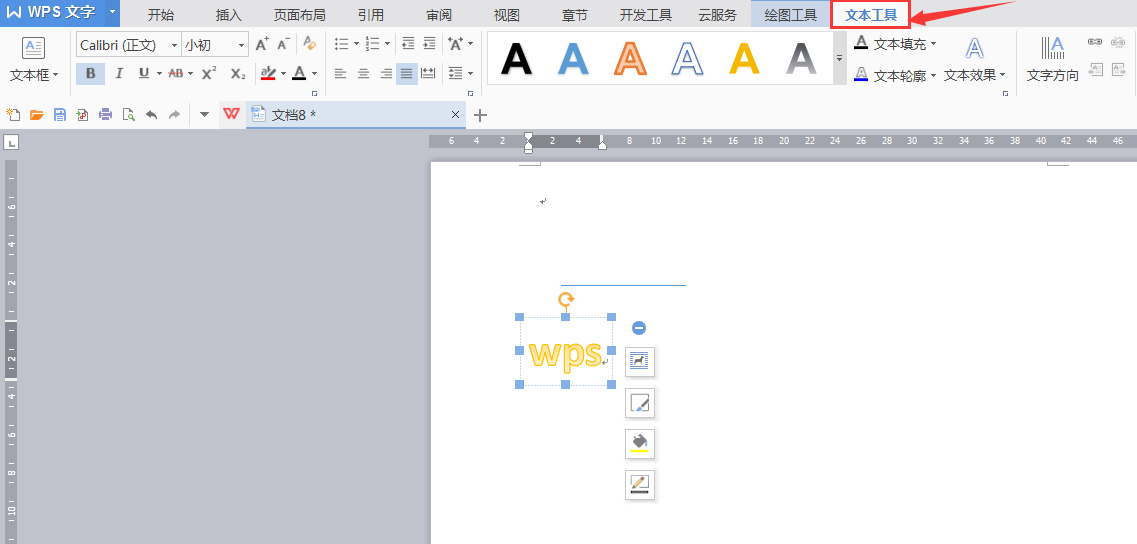1137x544 pixels.
Task: Switch to the 页面布局 tab
Action: (x=299, y=15)
